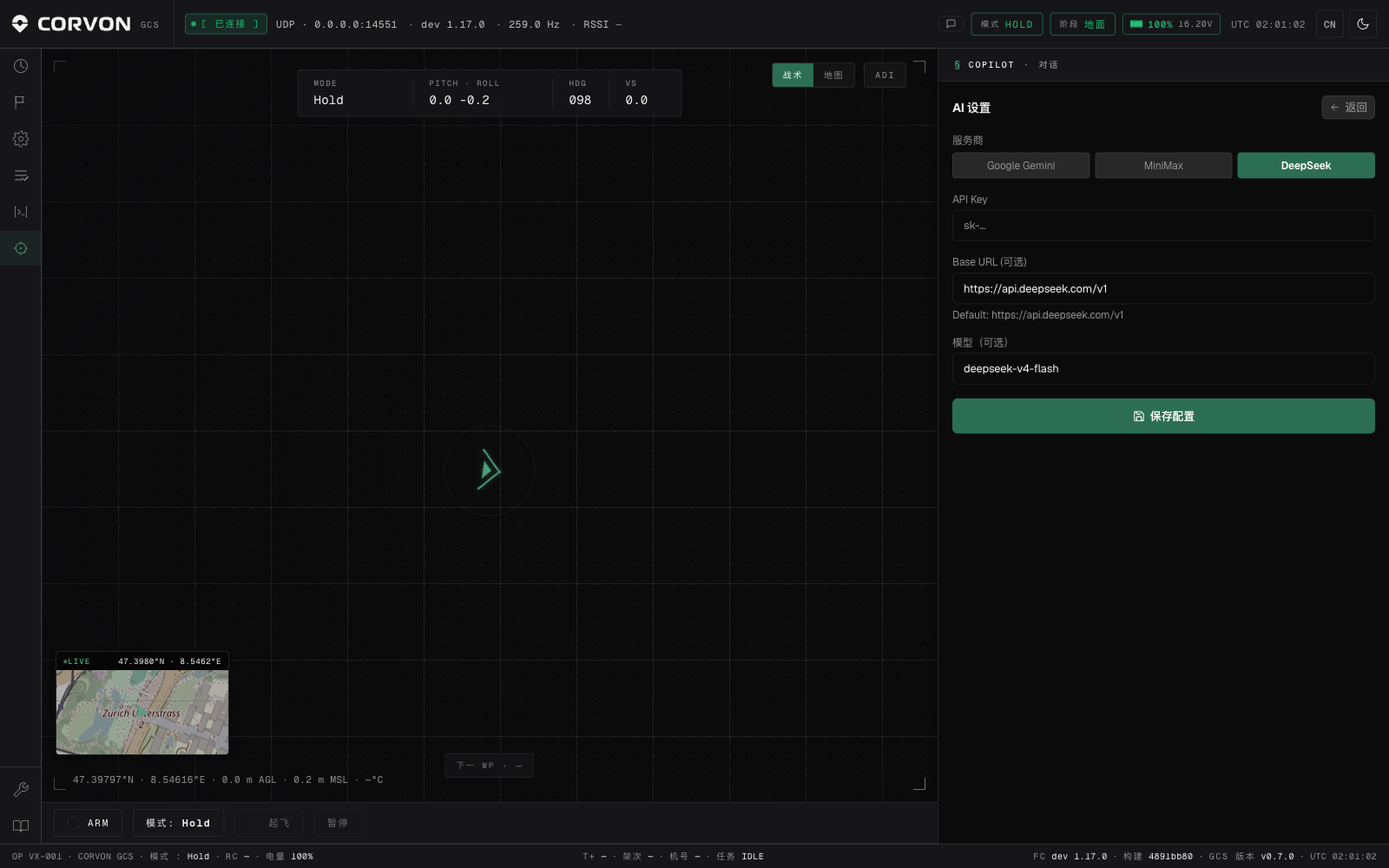This screenshot has height=868, width=1389.
Task: Click the UDP · 0.0.0.0:14551 connection text
Action: pos(336,24)
